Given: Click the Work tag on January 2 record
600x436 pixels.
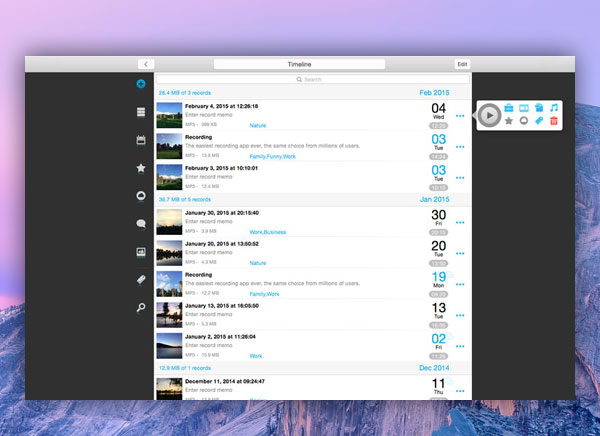Looking at the screenshot, I should click(256, 356).
